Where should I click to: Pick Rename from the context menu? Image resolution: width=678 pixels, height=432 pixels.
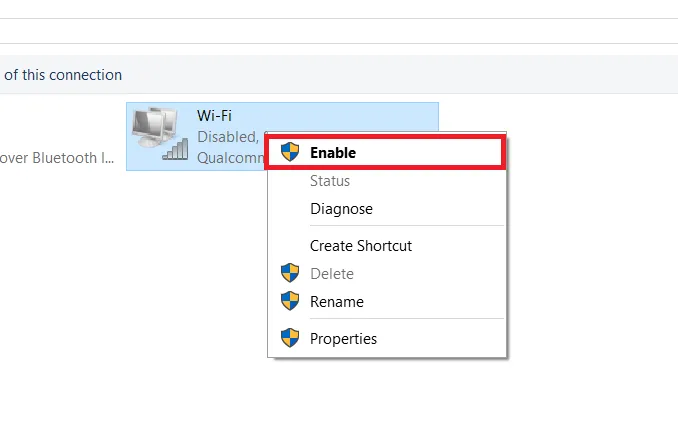pyautogui.click(x=337, y=301)
